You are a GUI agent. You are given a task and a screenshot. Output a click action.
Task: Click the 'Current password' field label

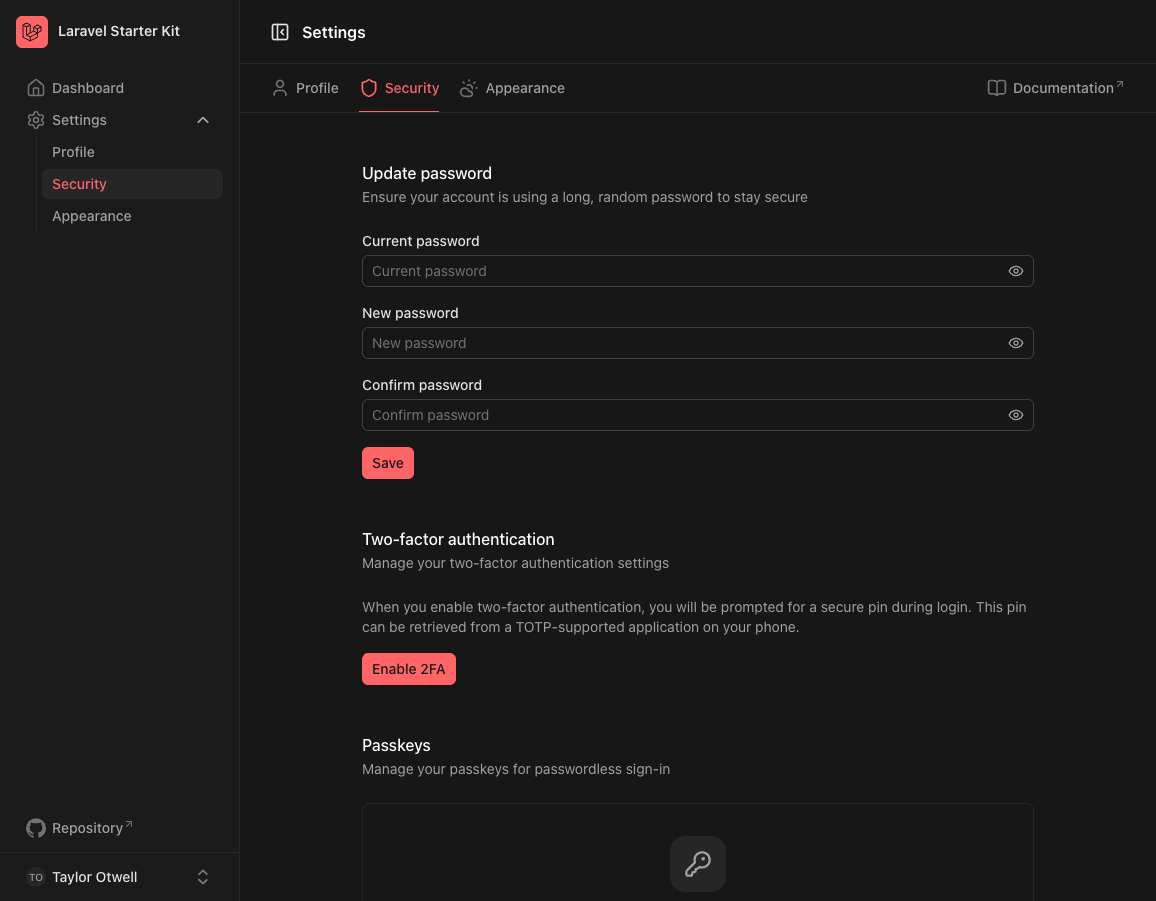click(x=420, y=242)
